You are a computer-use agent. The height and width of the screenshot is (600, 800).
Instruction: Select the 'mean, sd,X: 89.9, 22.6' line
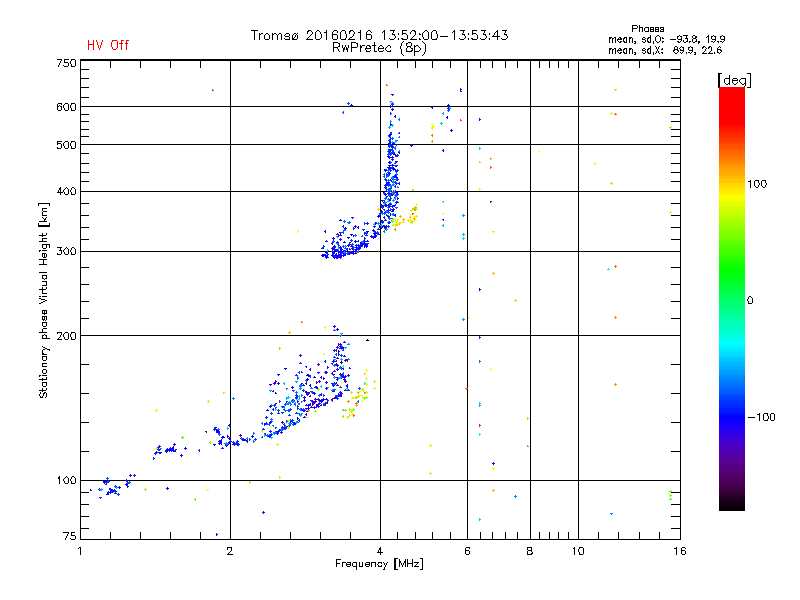[665, 50]
